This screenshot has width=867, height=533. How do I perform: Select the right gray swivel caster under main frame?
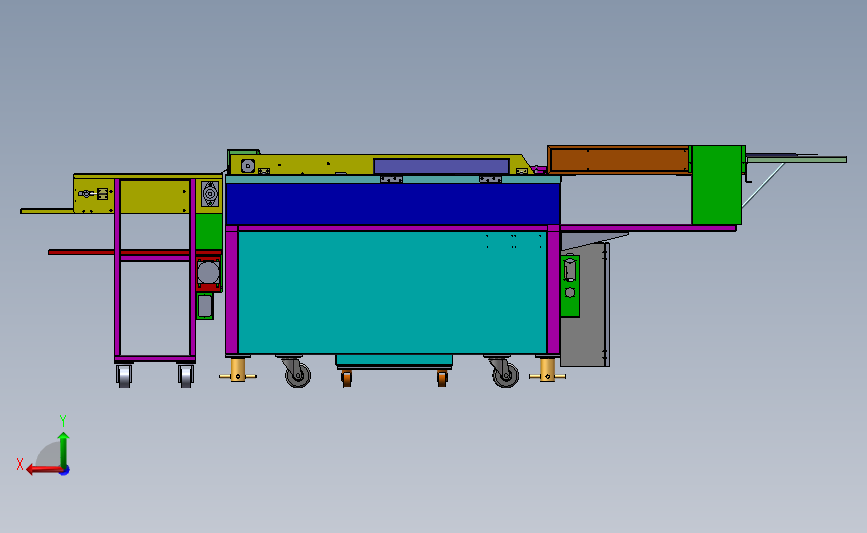503,372
